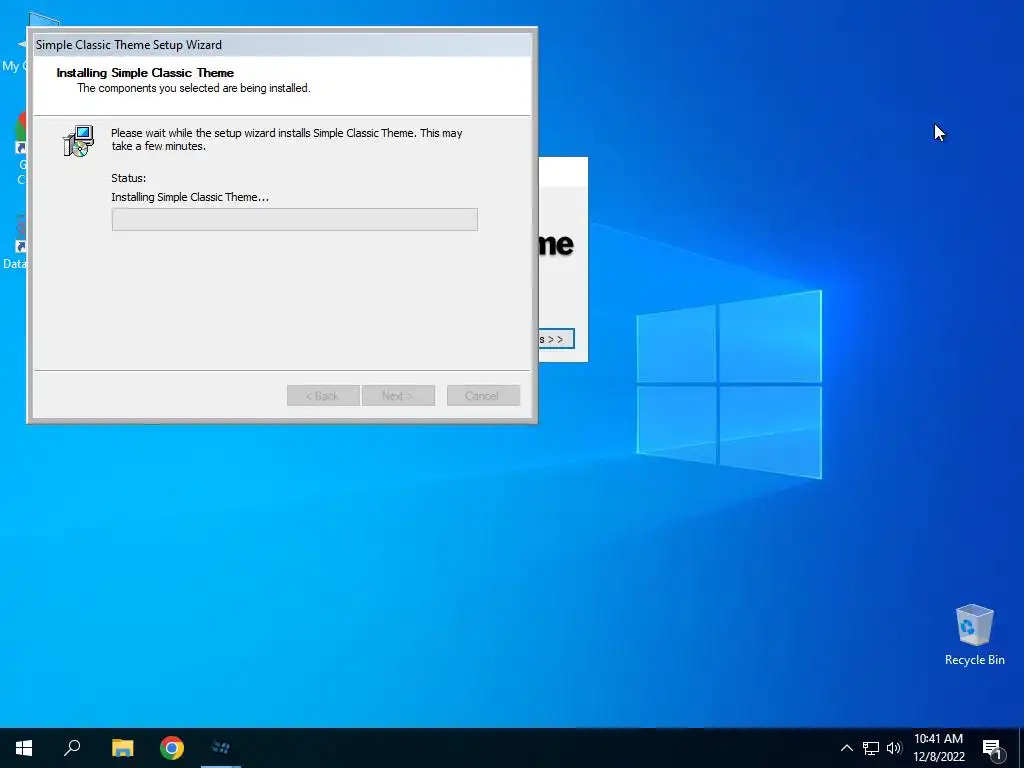1024x768 pixels.
Task: Open the clock showing 10:41 AM
Action: pyautogui.click(x=938, y=748)
